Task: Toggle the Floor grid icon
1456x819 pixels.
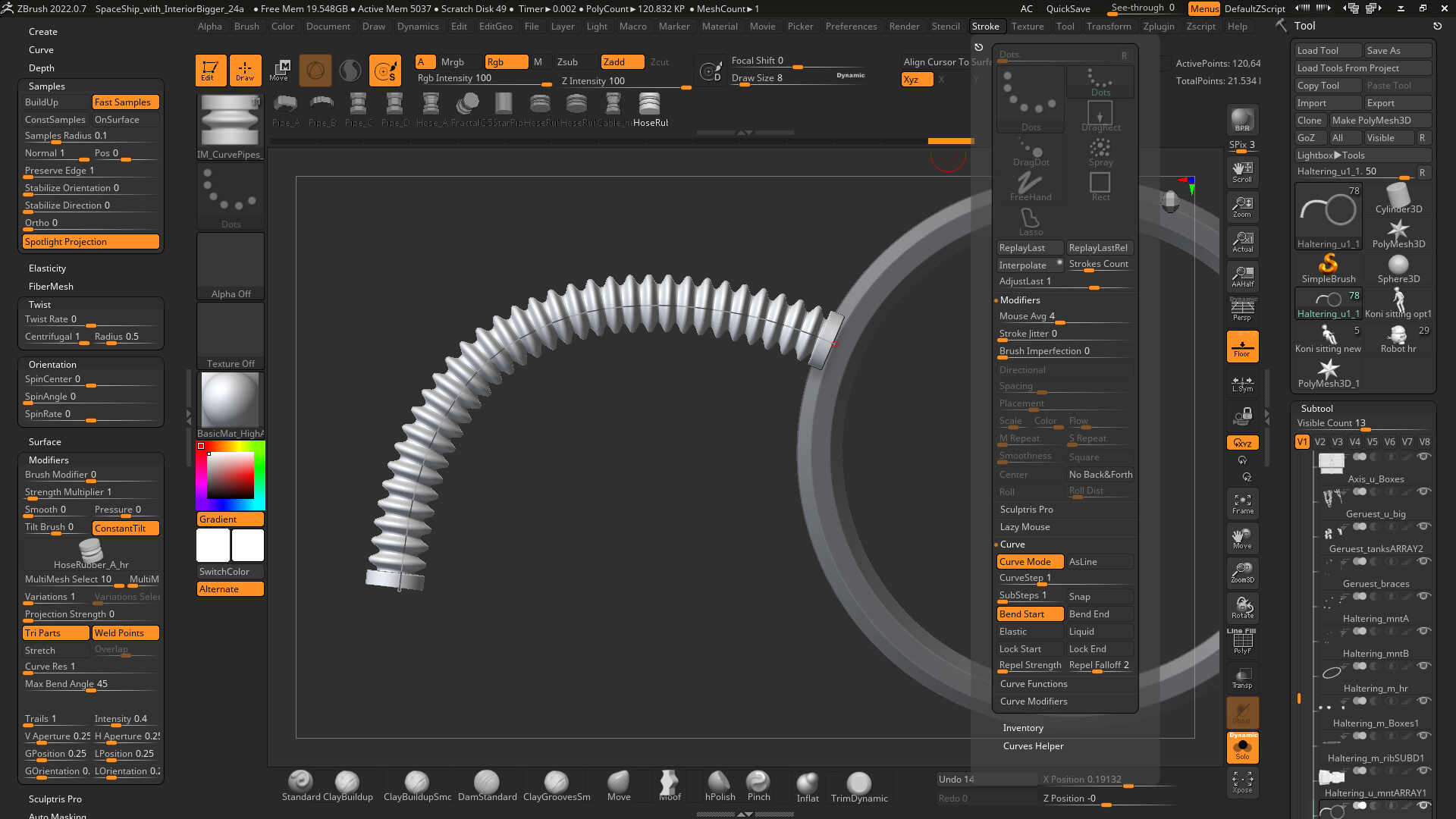Action: tap(1242, 347)
